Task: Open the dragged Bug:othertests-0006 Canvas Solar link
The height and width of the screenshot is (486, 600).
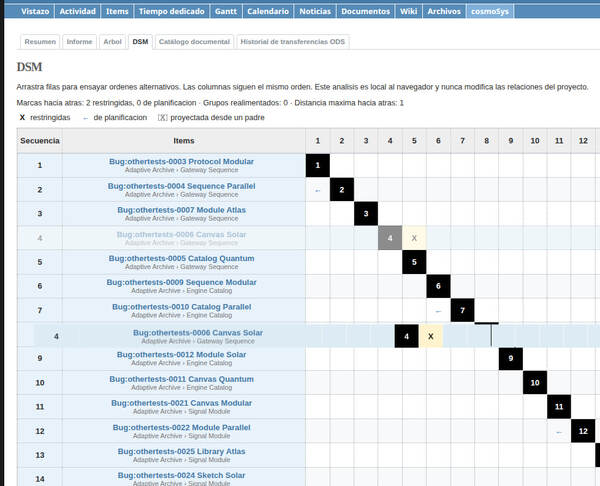Action: tap(198, 333)
